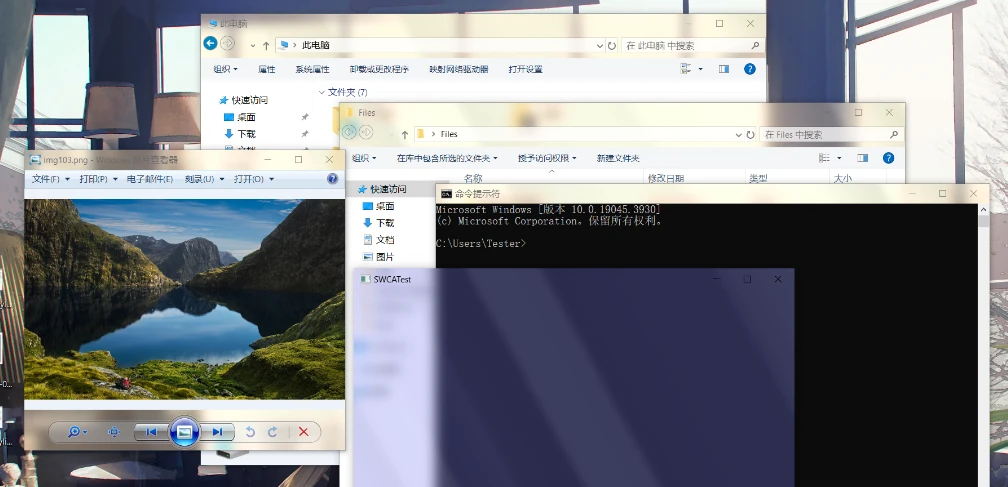The image size is (1008, 487).
Task: Open the 组织 dropdown in 此电脑 window
Action: coord(225,69)
